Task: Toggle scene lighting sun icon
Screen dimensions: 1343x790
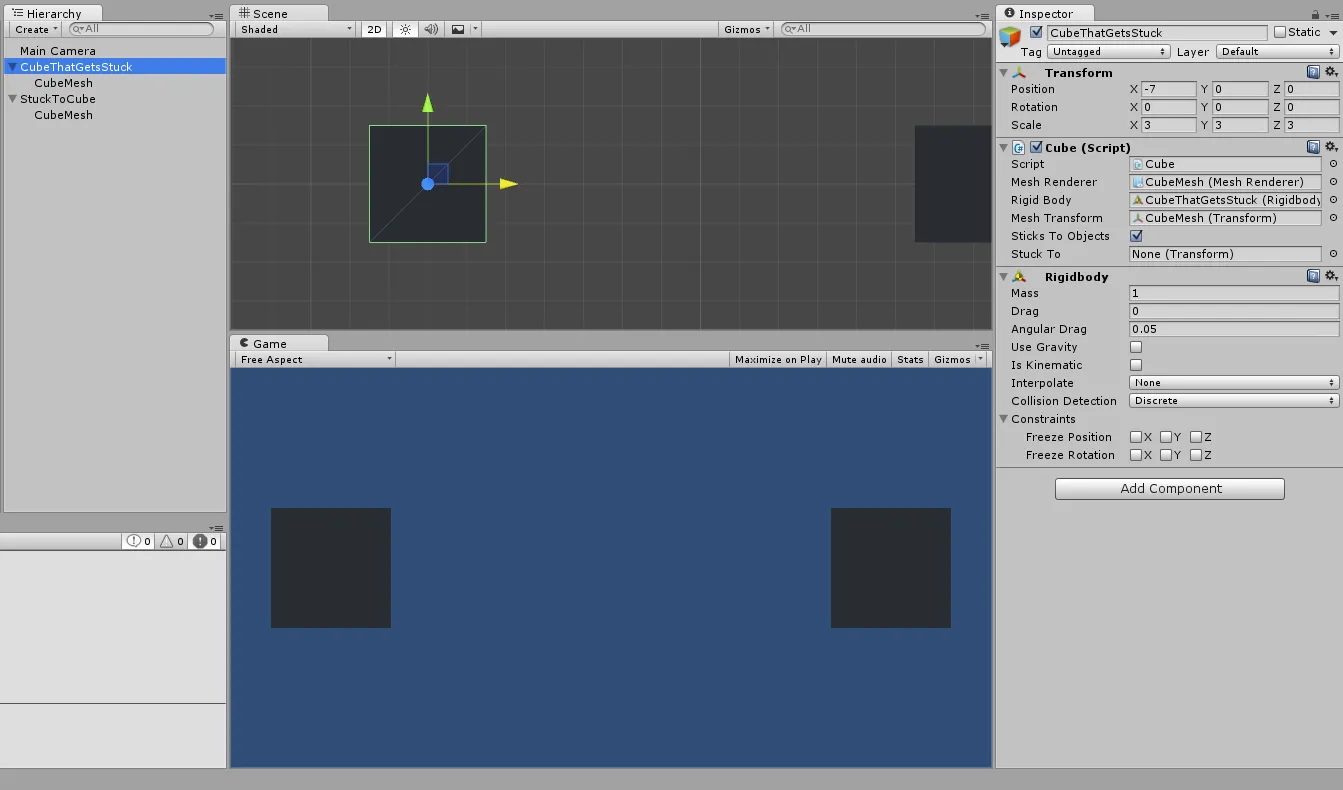Action: (x=405, y=29)
